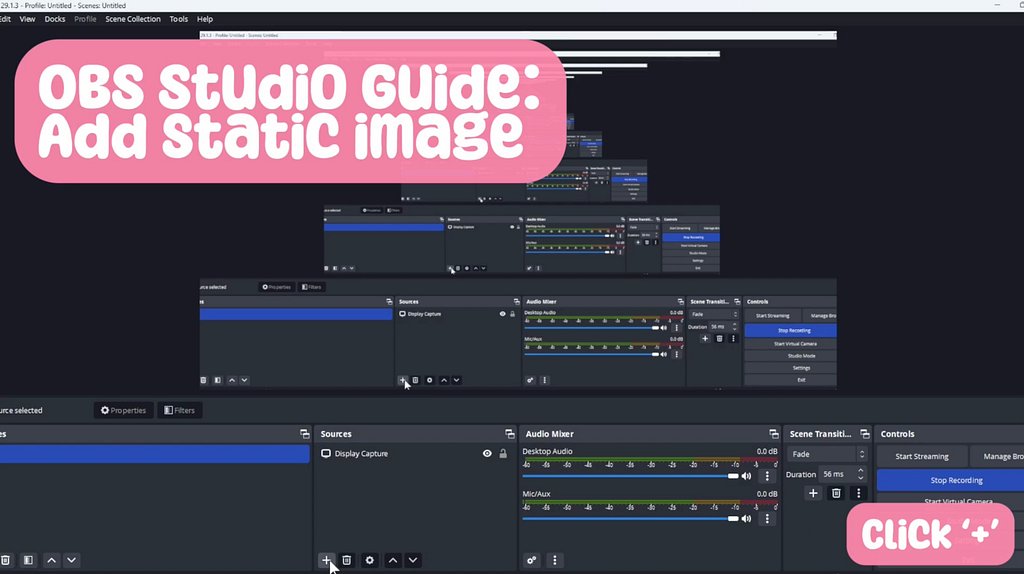This screenshot has height=574, width=1024.
Task: Mute the Desktop Audio channel
Action: (x=746, y=476)
